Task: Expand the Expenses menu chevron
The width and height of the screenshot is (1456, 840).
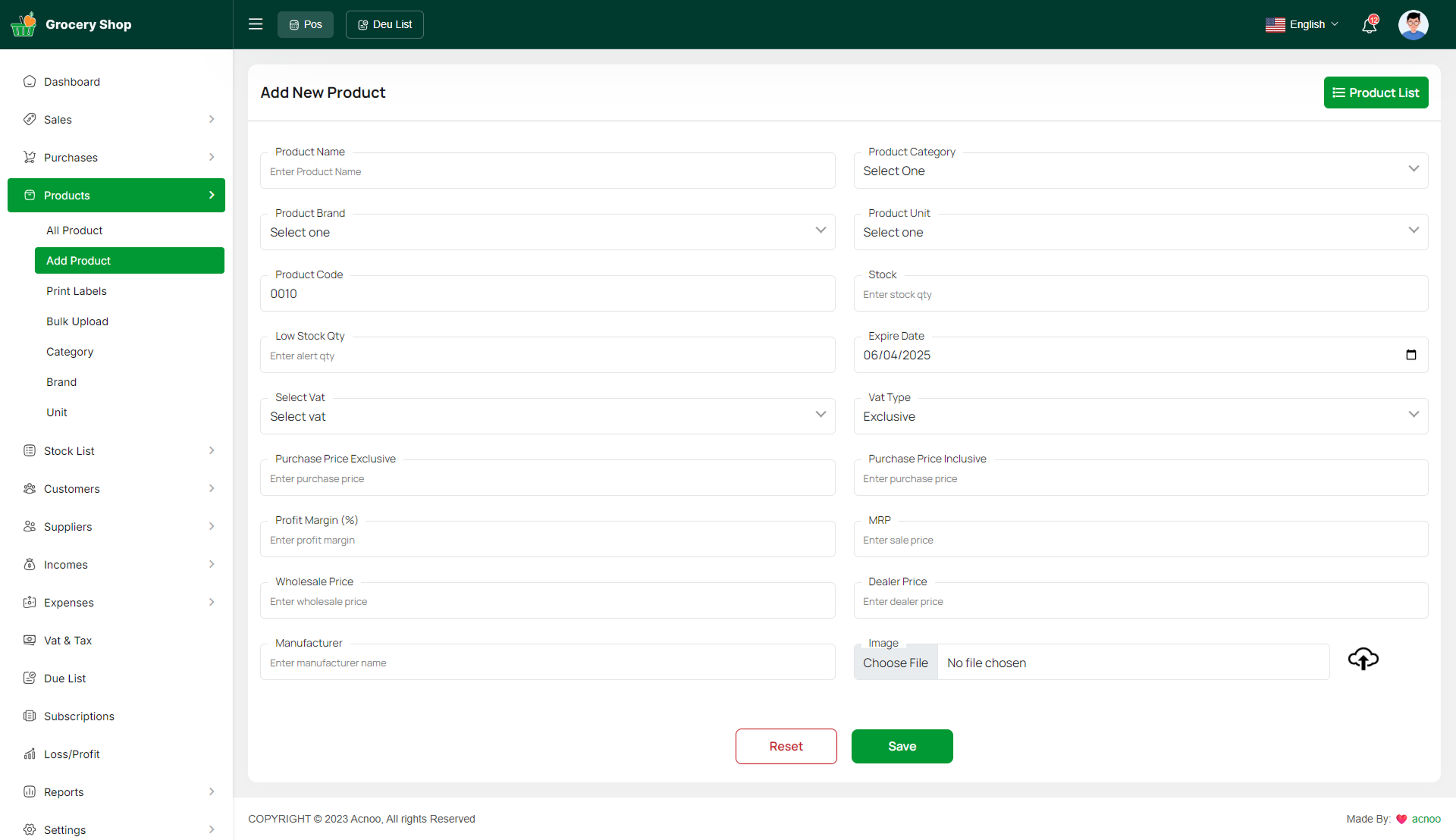Action: tap(212, 602)
